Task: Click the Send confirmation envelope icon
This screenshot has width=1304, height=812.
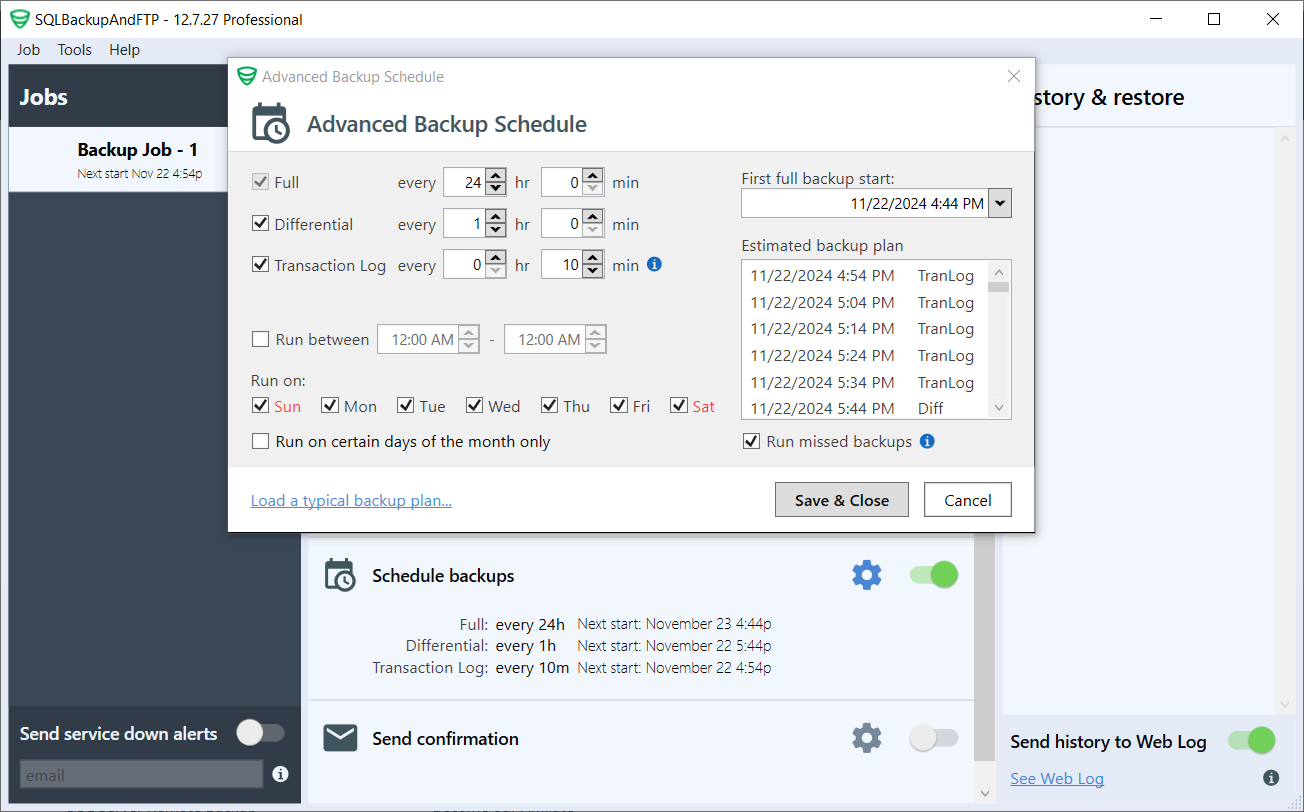Action: (340, 738)
